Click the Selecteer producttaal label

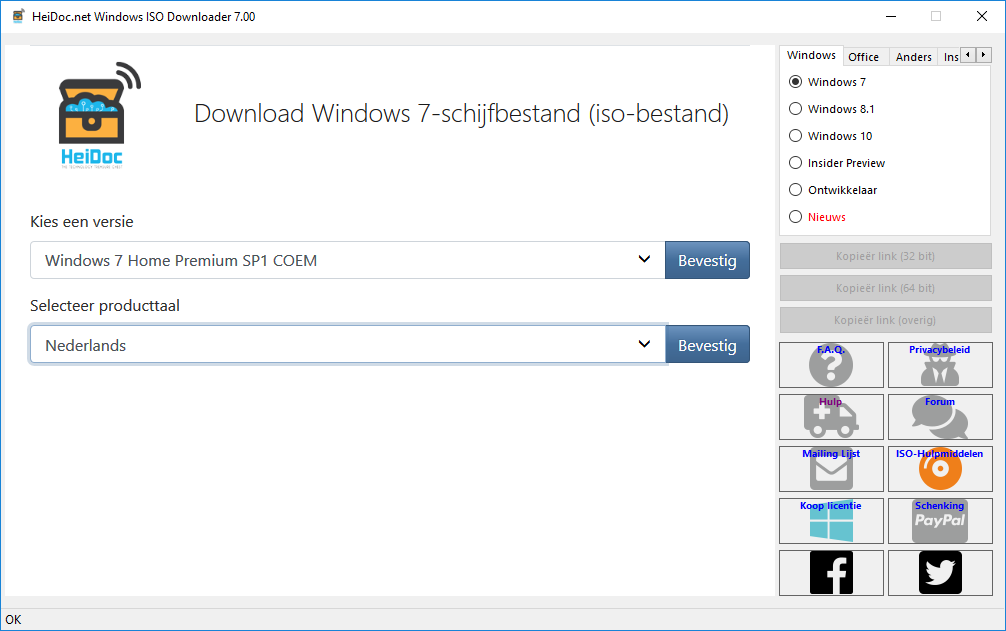pyautogui.click(x=105, y=306)
